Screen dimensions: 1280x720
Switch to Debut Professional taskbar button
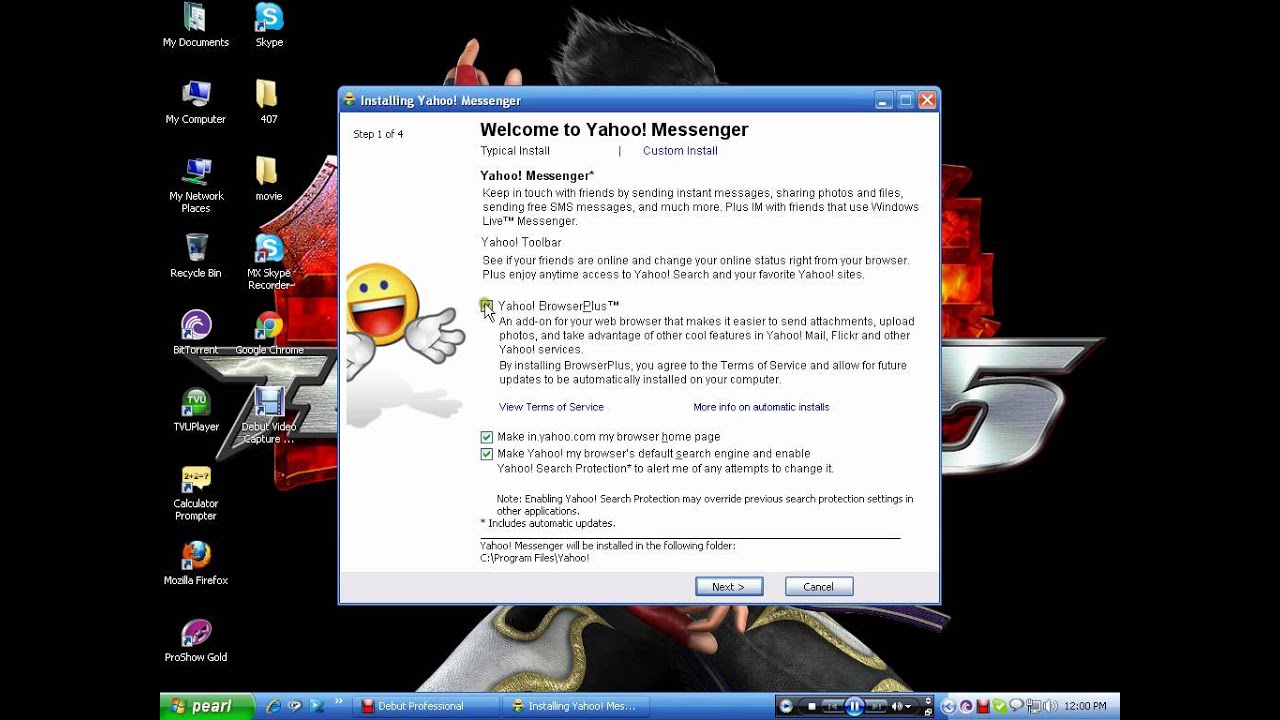tap(428, 706)
